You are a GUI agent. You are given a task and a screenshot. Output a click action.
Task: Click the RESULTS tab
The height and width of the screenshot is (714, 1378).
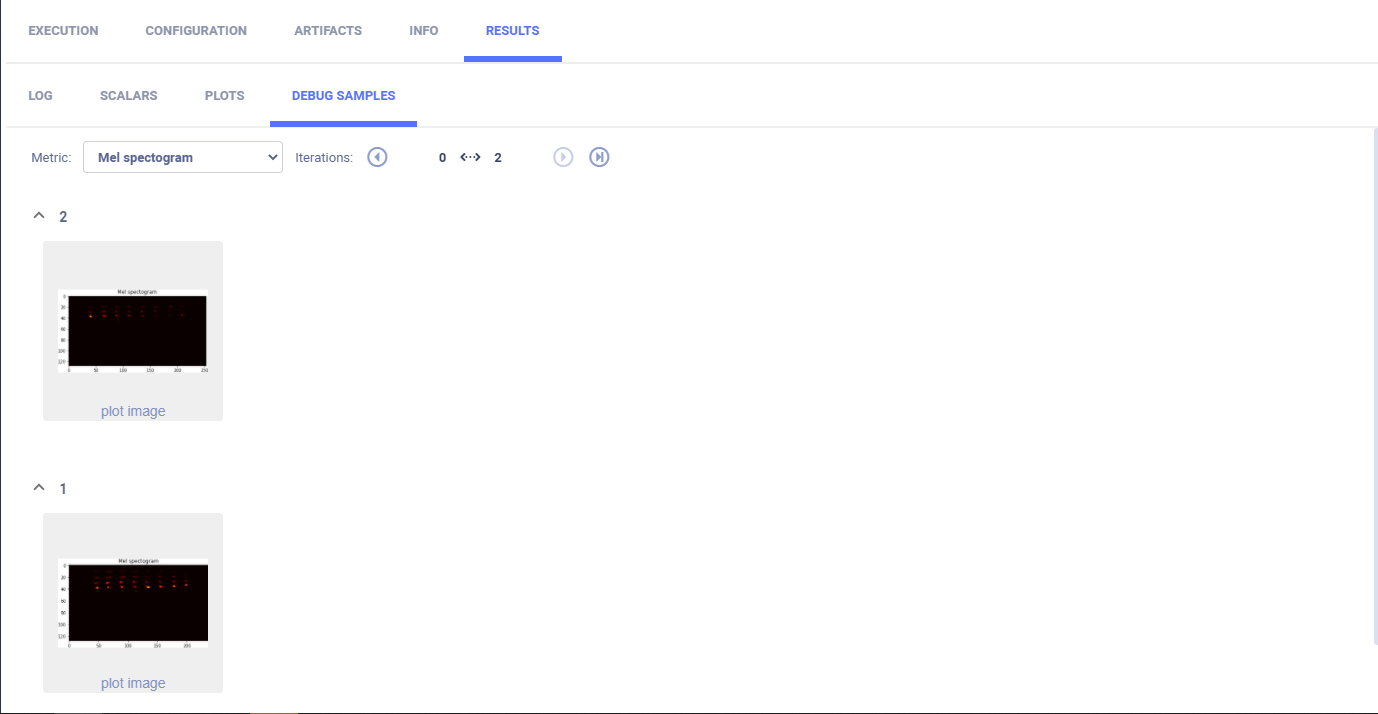512,31
